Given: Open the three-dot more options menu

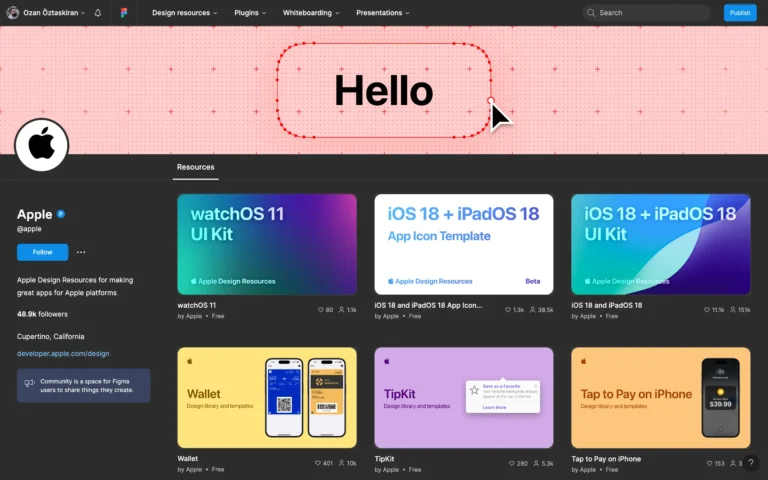Looking at the screenshot, I should point(81,252).
